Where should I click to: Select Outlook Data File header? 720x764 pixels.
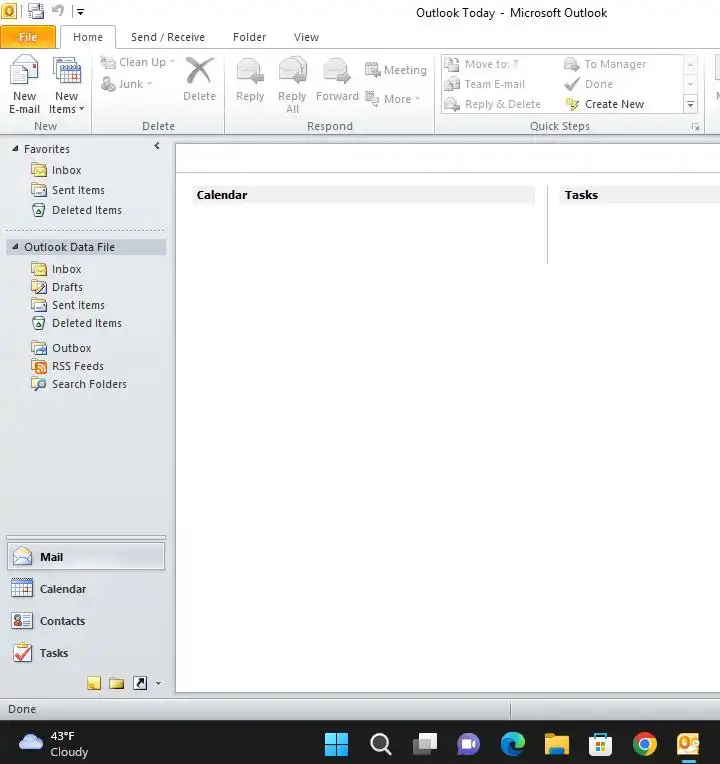[86, 247]
